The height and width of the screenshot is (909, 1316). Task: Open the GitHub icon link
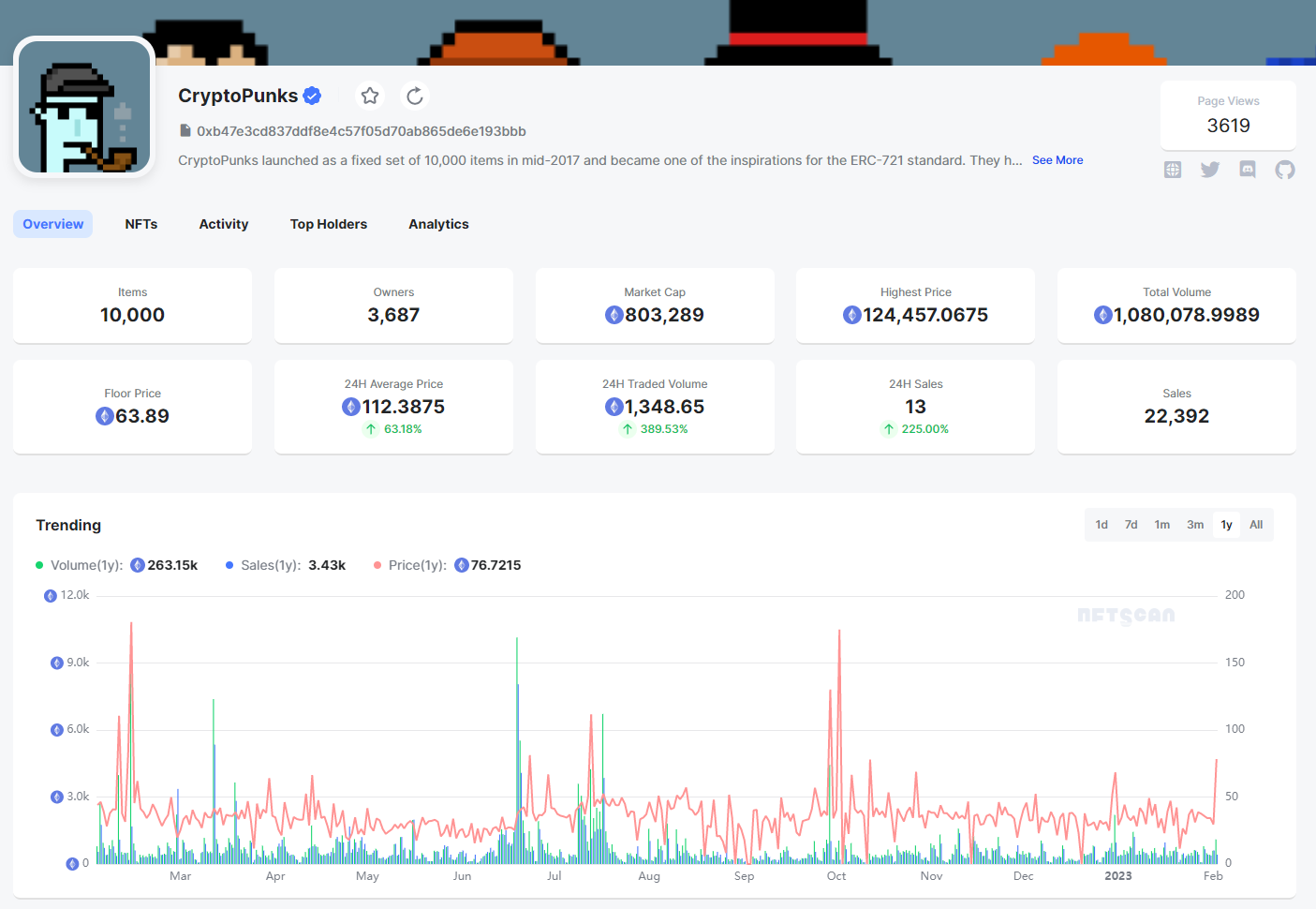tap(1285, 170)
